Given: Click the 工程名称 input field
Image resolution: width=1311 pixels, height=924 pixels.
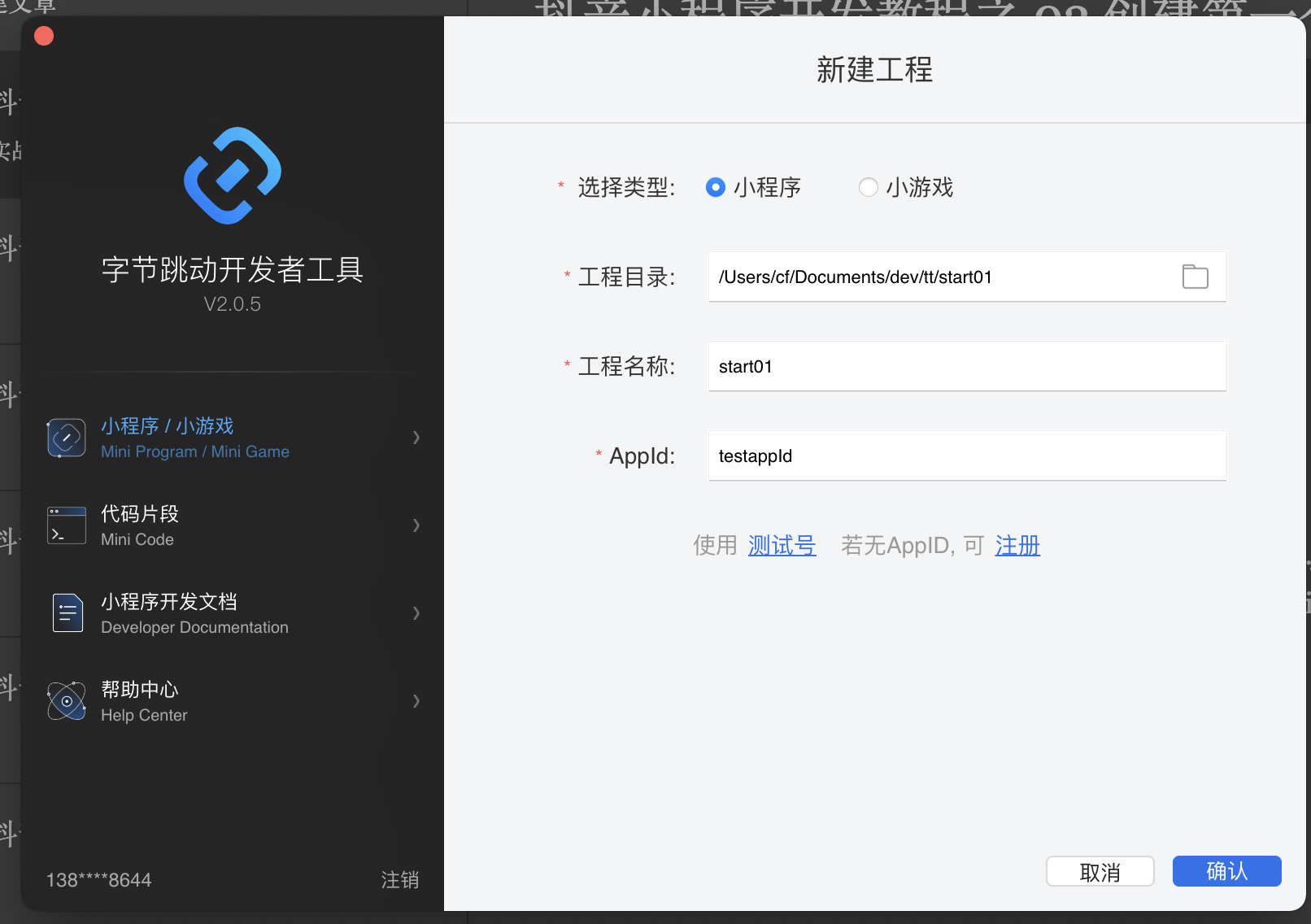Looking at the screenshot, I should point(967,366).
